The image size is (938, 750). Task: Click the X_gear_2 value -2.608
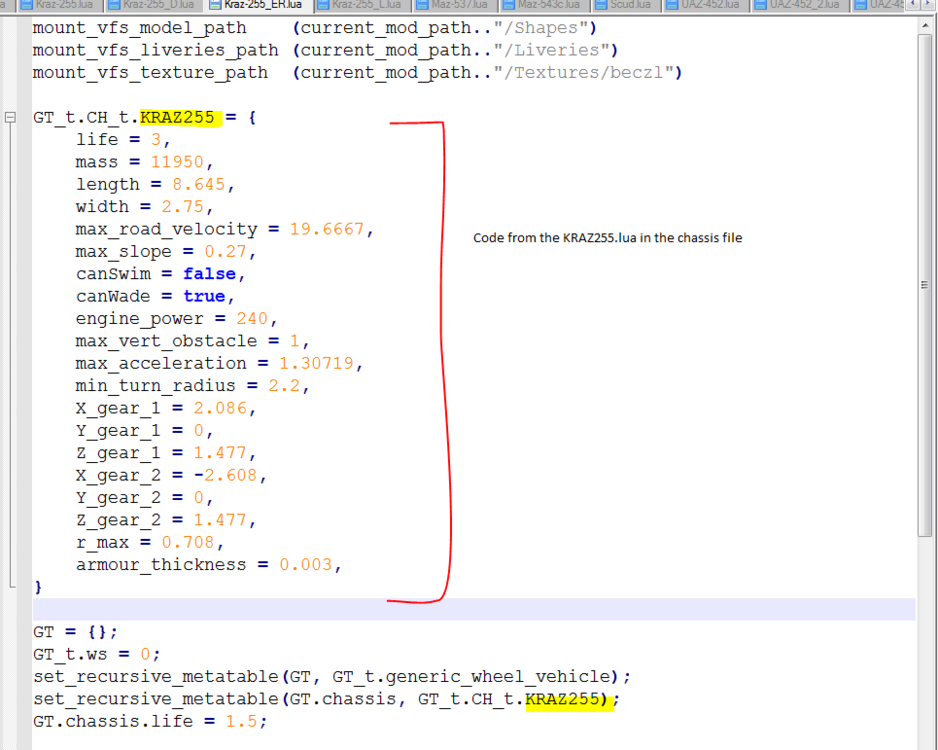point(226,475)
